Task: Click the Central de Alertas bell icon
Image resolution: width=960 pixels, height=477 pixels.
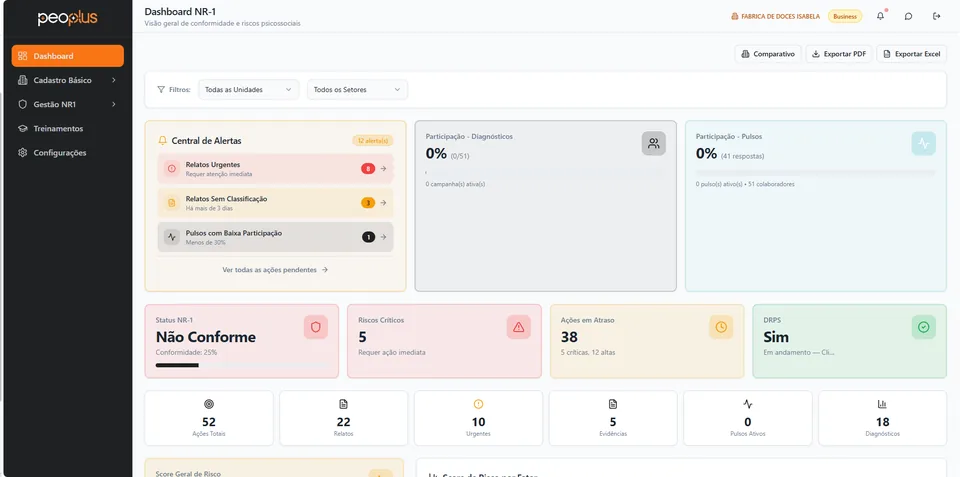Action: click(162, 140)
